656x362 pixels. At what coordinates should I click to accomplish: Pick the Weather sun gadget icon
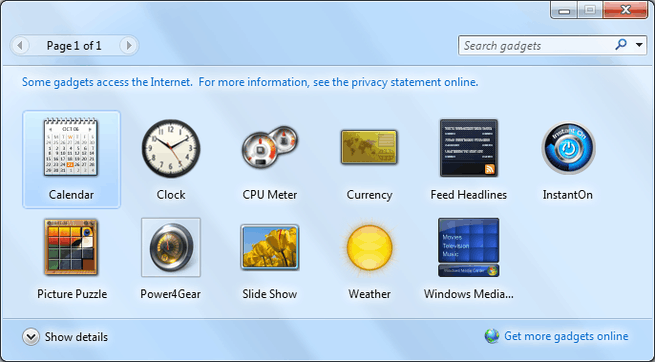tap(369, 247)
